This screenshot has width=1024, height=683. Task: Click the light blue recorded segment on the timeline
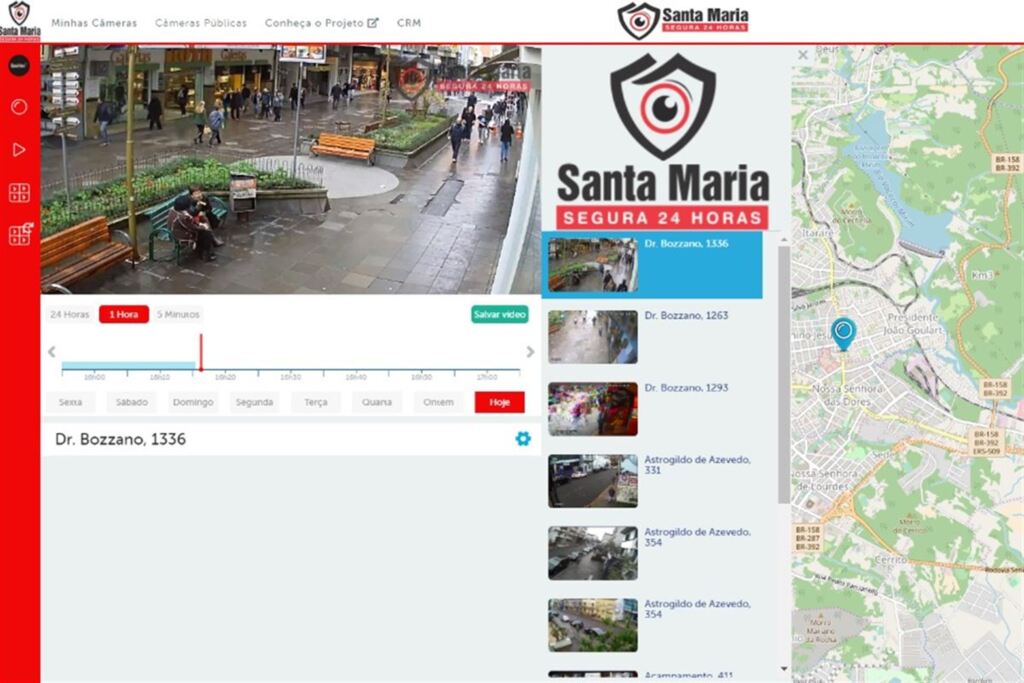point(129,366)
